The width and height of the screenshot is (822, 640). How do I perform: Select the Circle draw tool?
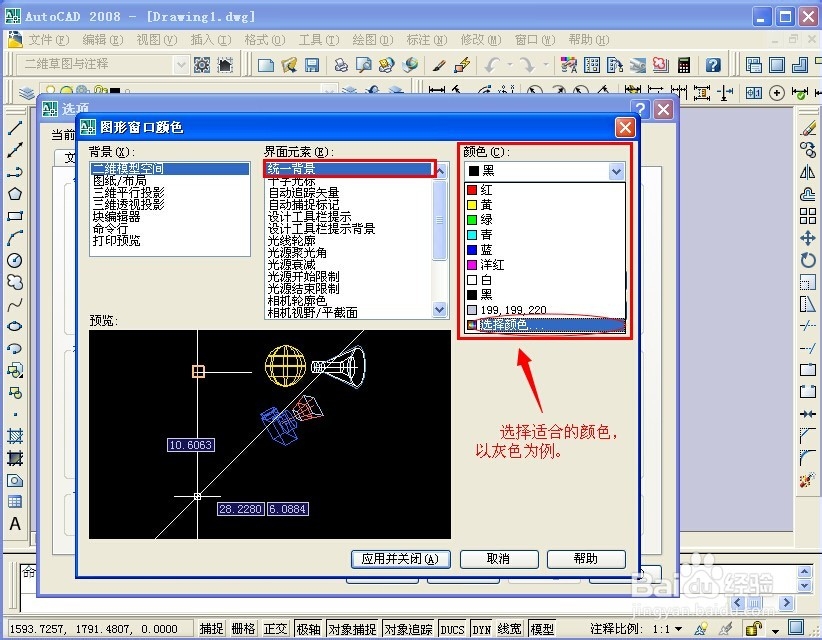15,260
